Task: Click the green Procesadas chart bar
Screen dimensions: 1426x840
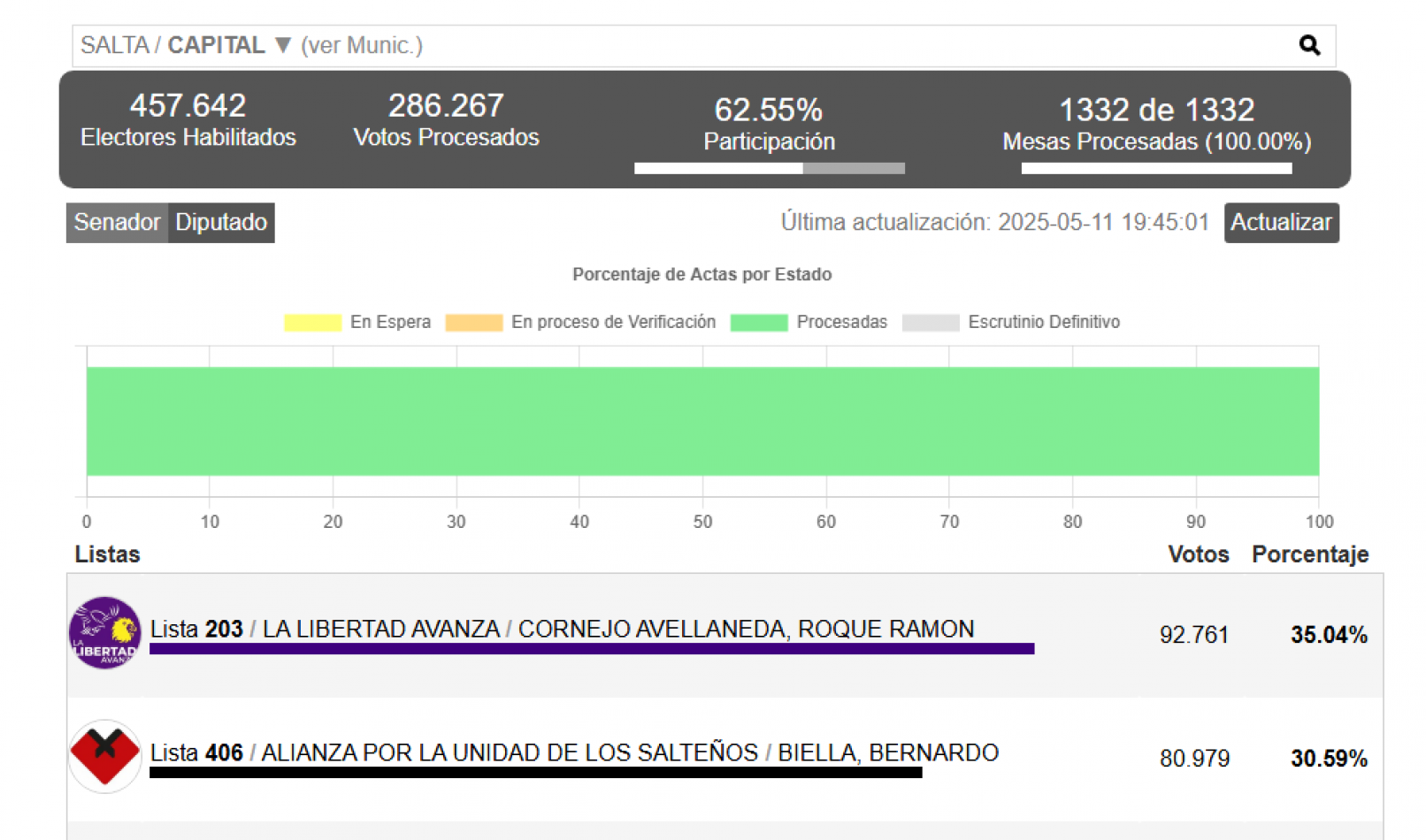Action: click(x=702, y=421)
